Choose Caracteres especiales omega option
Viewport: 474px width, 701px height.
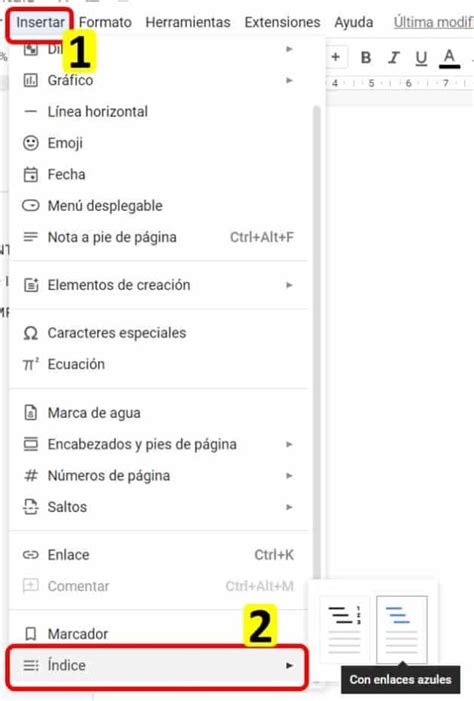click(x=159, y=333)
